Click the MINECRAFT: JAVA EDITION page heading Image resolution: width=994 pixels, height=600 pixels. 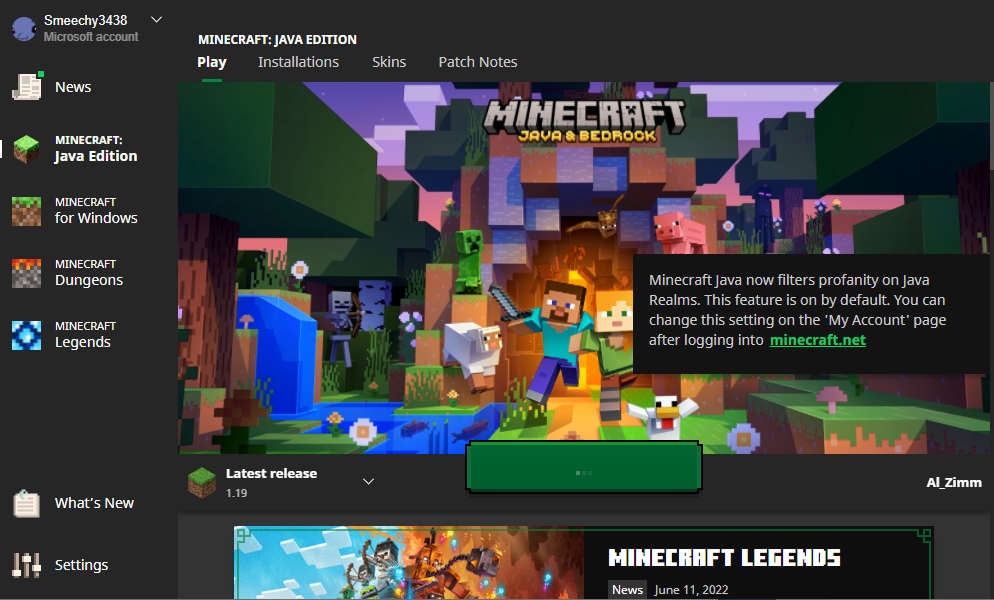coord(277,39)
